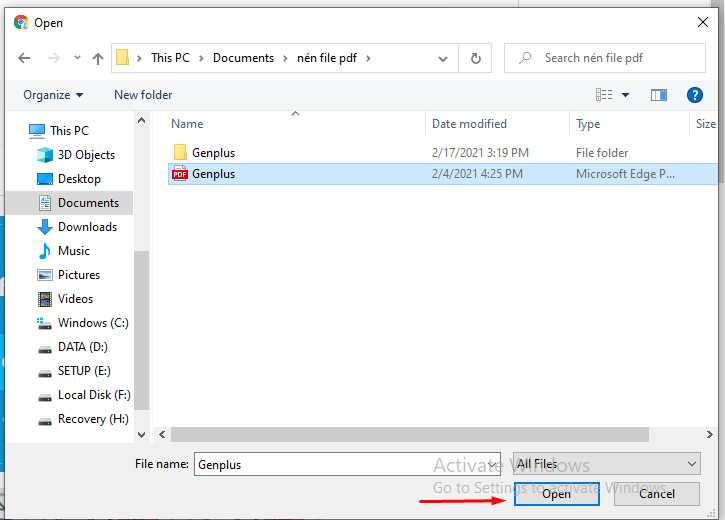
Task: Select This PC in navigation tree
Action: (69, 131)
